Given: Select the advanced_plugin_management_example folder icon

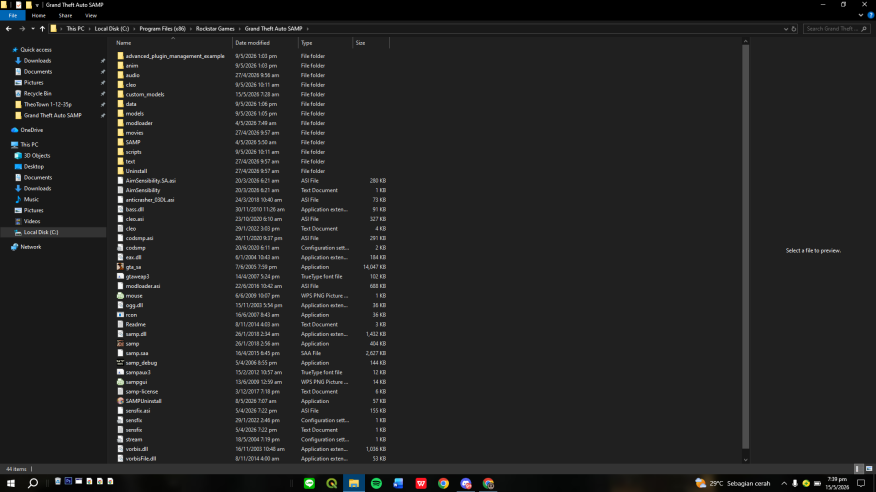Looking at the screenshot, I should [120, 56].
